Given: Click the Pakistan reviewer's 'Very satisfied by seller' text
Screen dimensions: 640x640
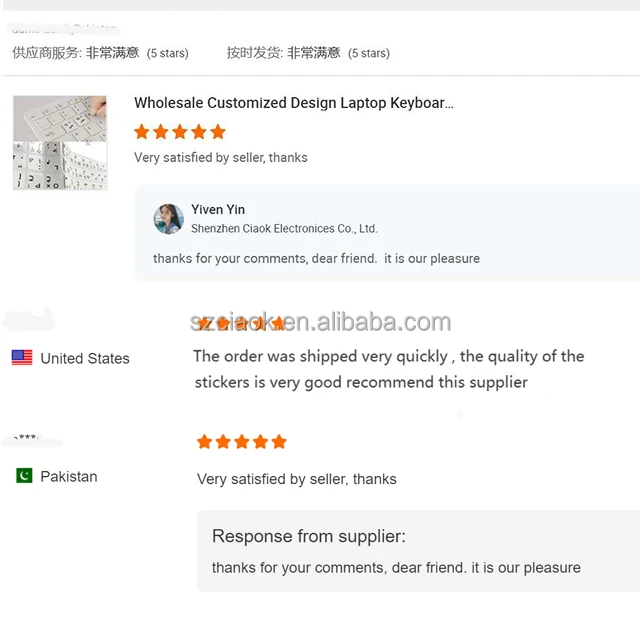Looking at the screenshot, I should (296, 479).
